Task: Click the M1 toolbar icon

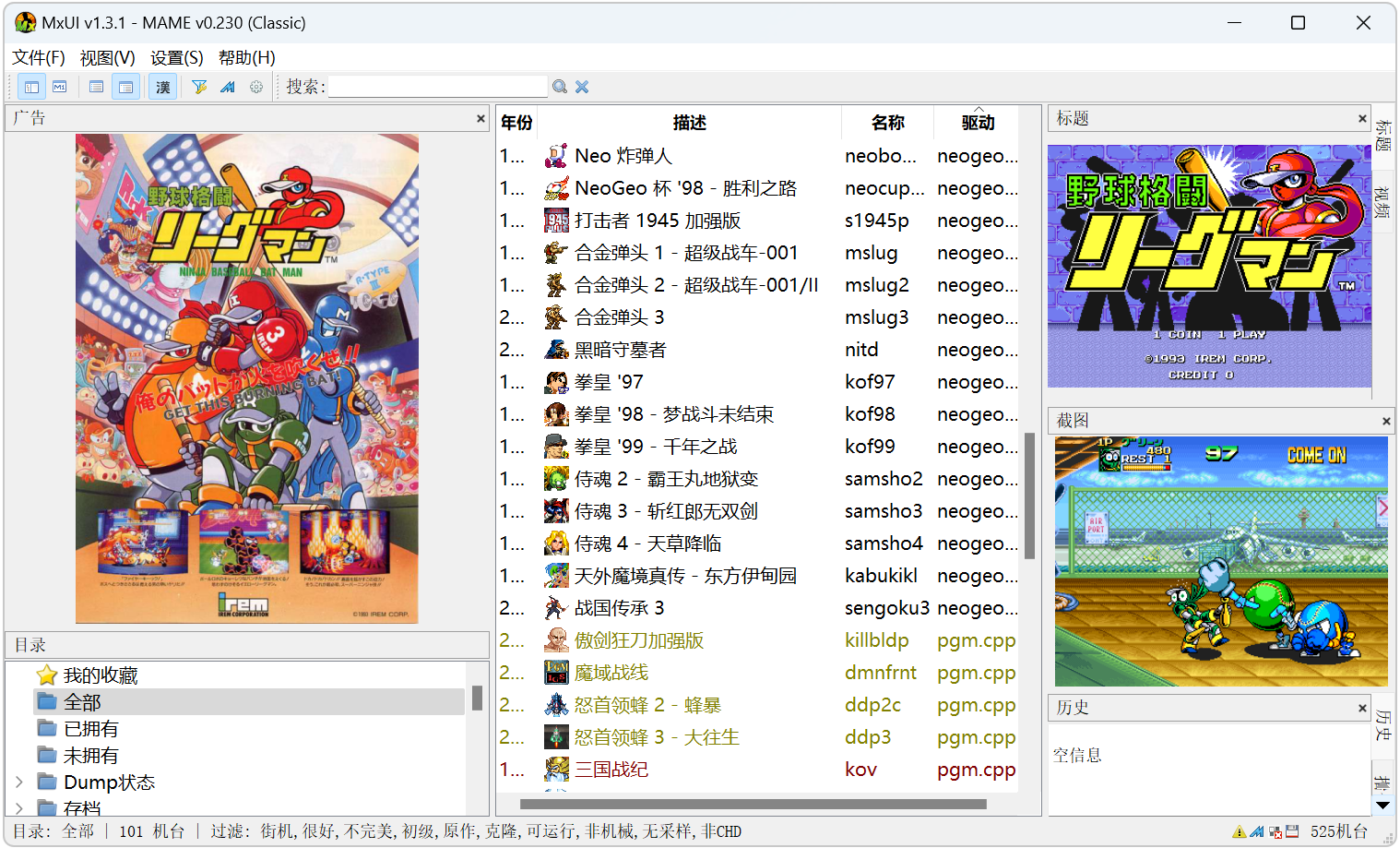Action: pos(60,87)
